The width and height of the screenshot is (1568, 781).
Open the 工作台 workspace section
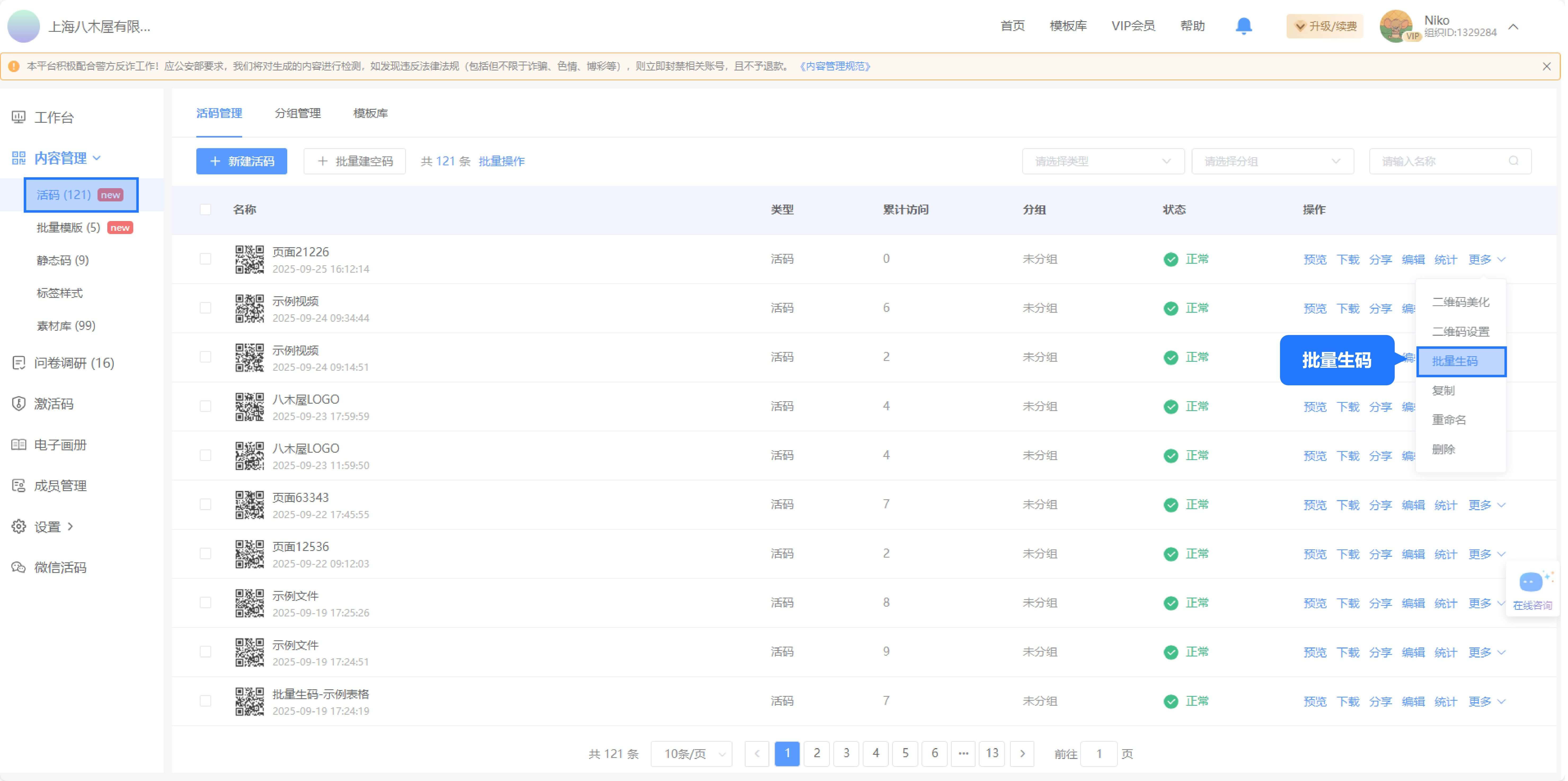pyautogui.click(x=54, y=117)
